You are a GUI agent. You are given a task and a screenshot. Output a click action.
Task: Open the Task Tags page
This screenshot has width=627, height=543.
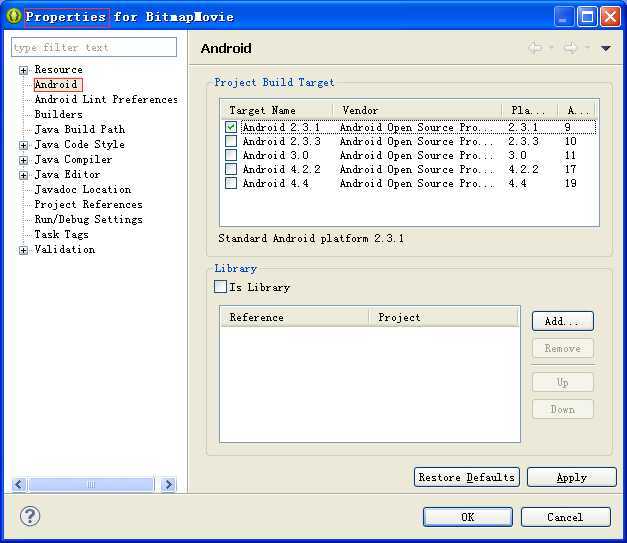click(x=61, y=234)
